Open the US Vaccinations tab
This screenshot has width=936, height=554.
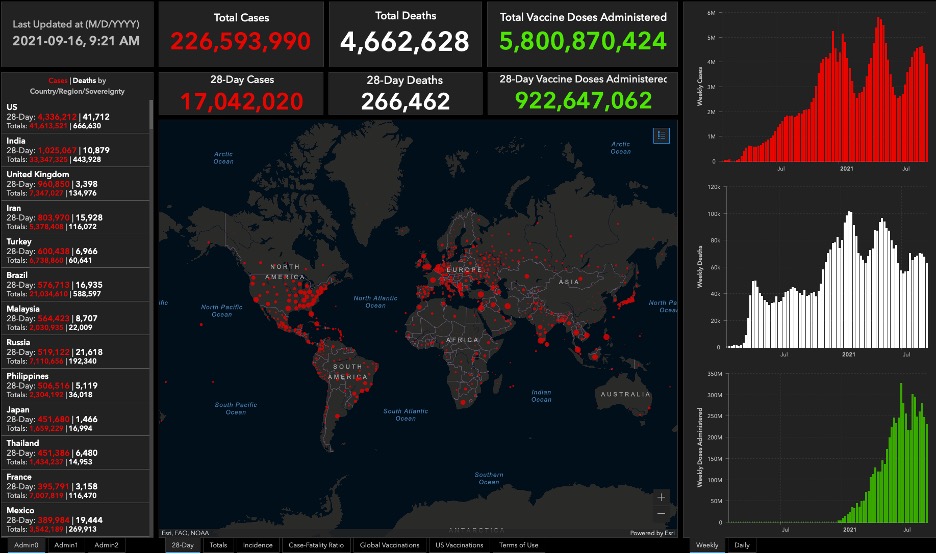(459, 545)
